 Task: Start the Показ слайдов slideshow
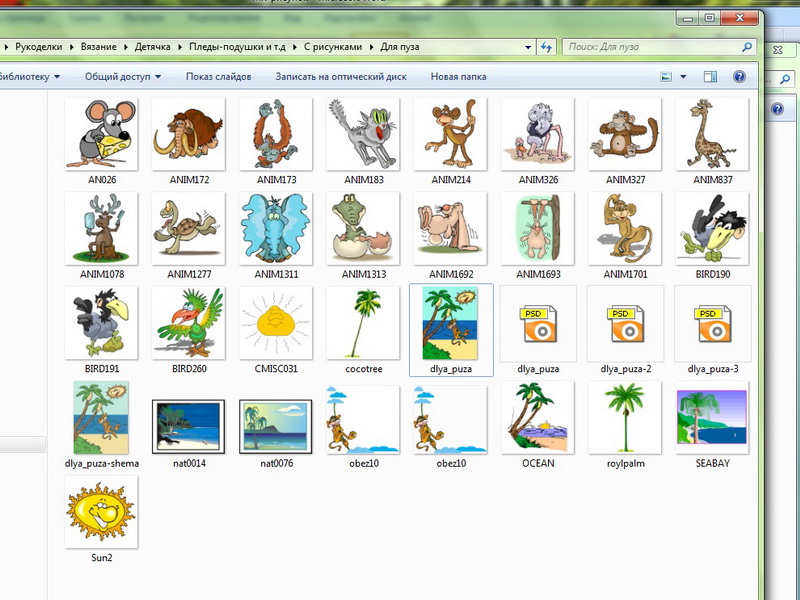point(218,77)
